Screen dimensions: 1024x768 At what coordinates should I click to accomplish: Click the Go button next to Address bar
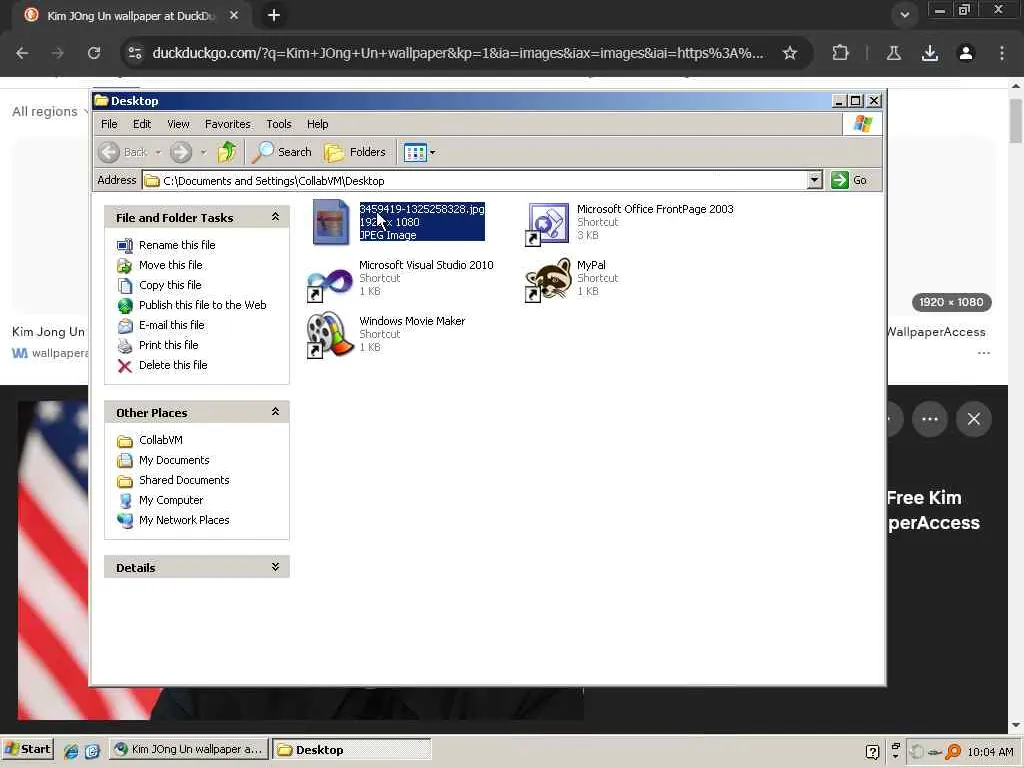(849, 180)
